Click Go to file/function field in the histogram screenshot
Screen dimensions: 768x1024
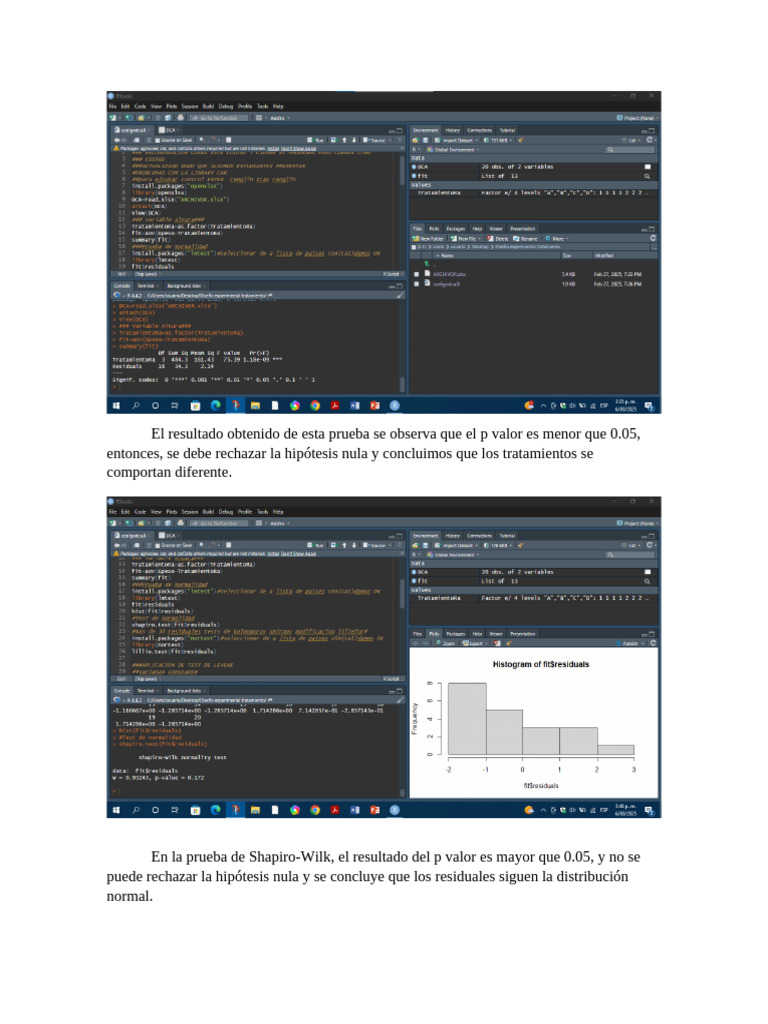tap(219, 524)
